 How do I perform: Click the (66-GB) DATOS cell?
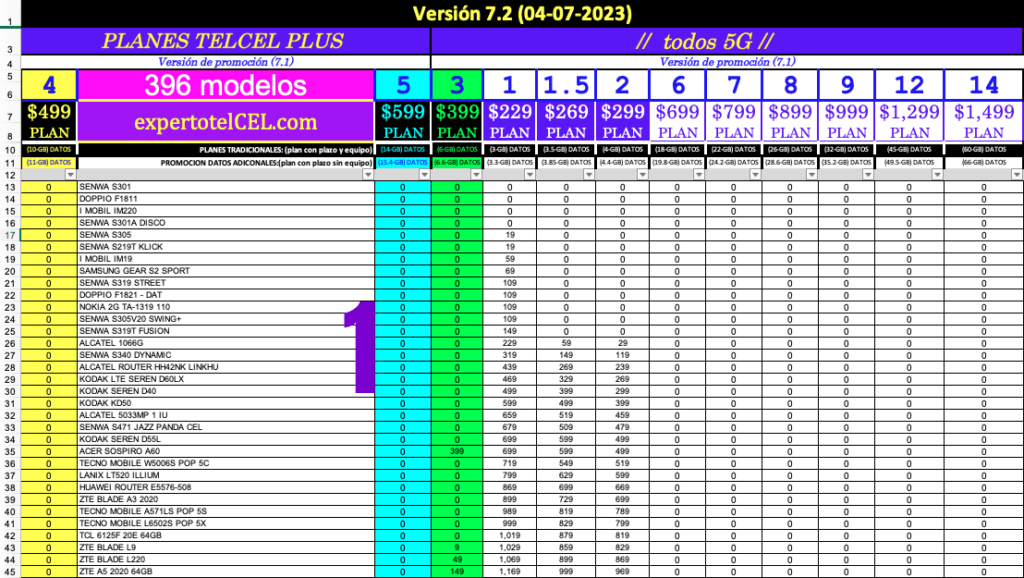[x=984, y=163]
